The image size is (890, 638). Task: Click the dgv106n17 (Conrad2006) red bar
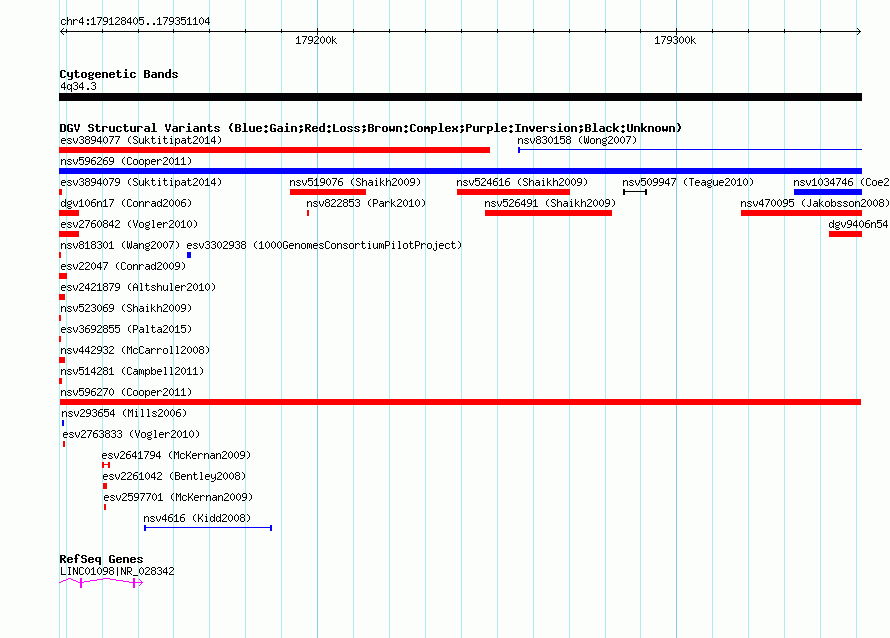69,213
